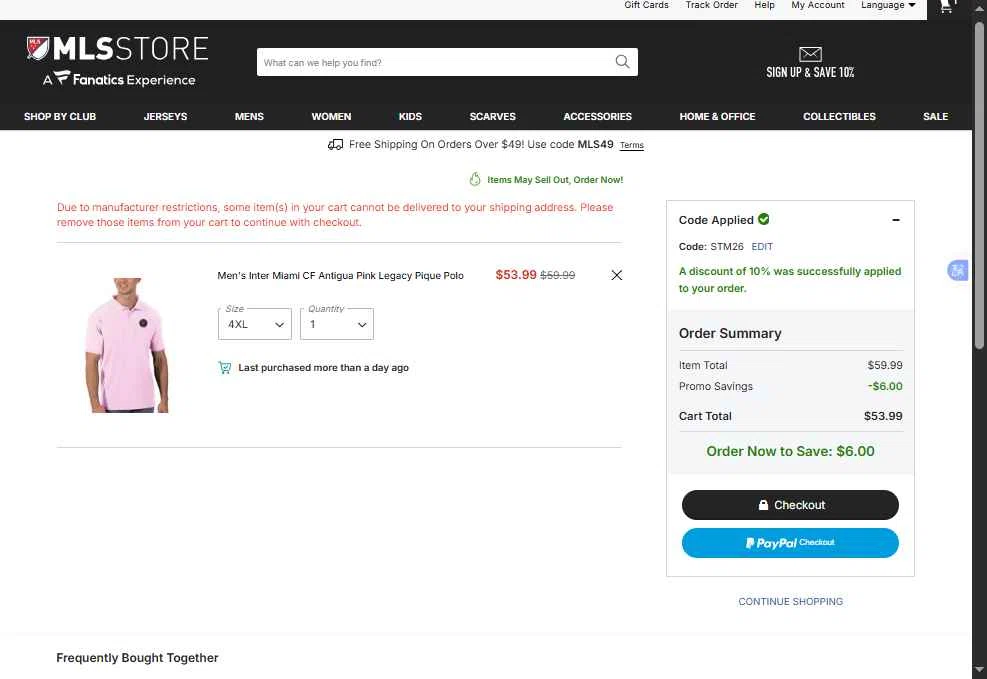Click the search magnifier icon

(x=622, y=62)
